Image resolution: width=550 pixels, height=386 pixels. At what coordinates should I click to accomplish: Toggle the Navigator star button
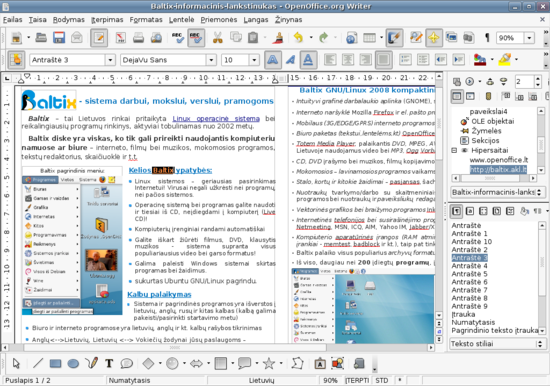click(x=434, y=38)
